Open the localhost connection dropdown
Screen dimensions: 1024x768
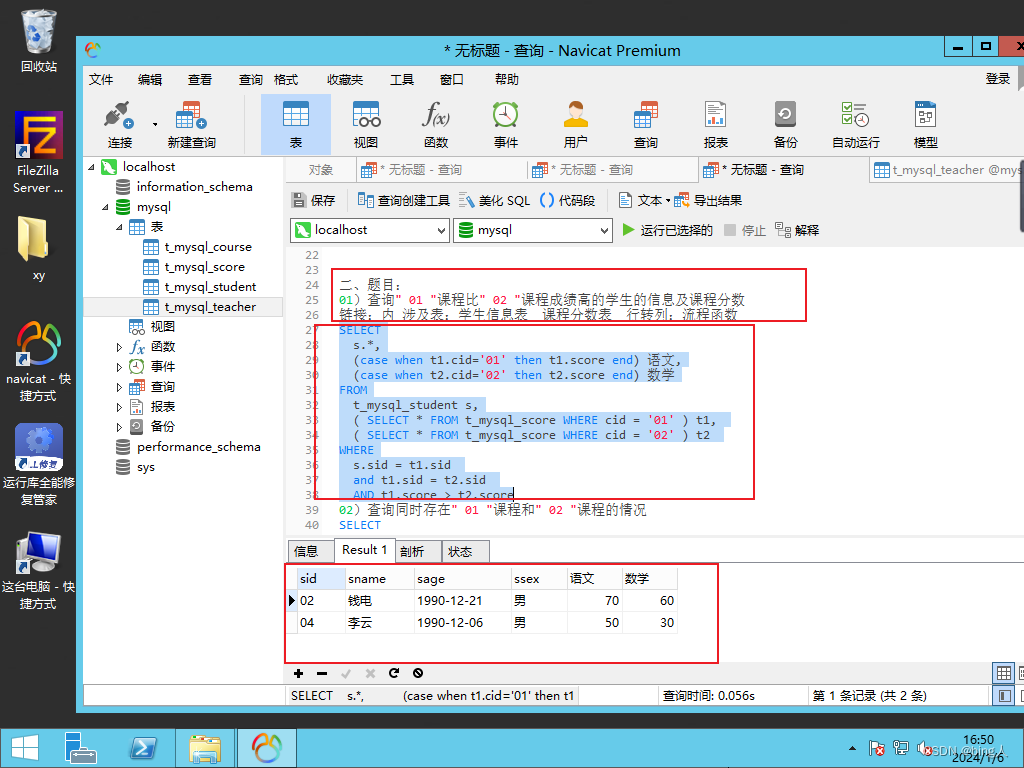370,230
